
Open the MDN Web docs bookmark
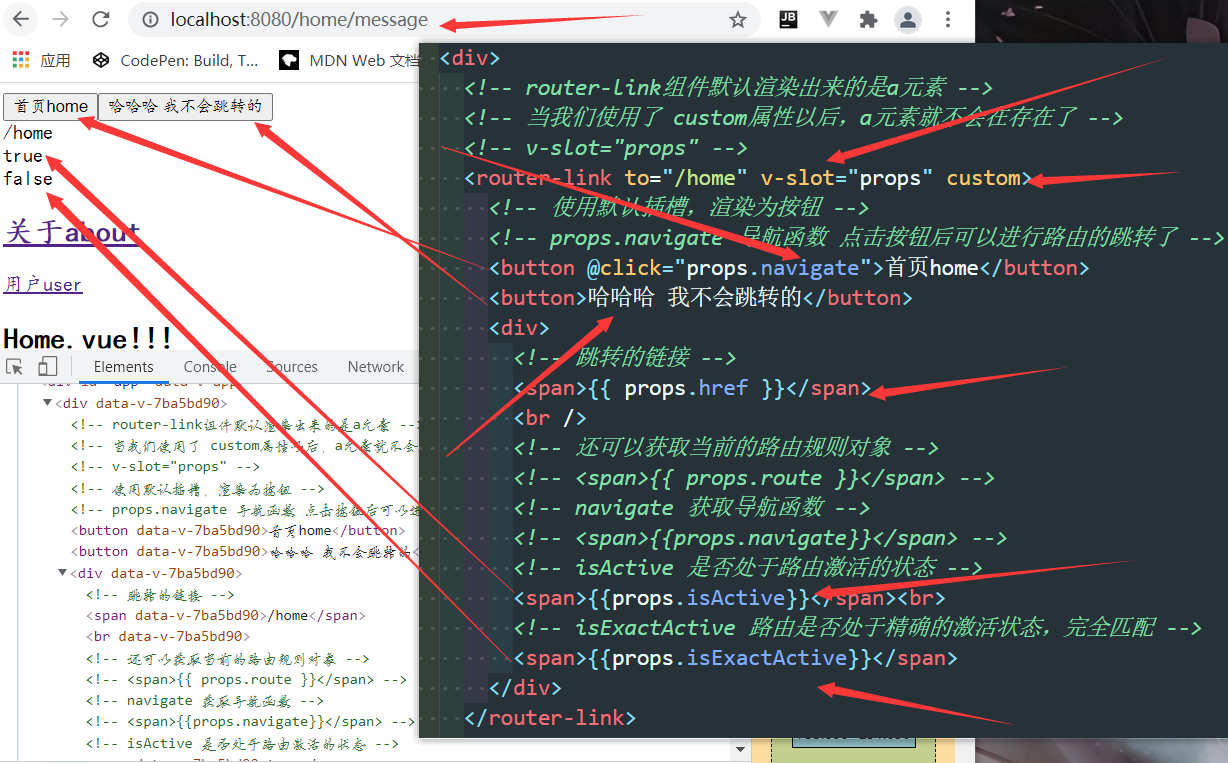pyautogui.click(x=349, y=60)
